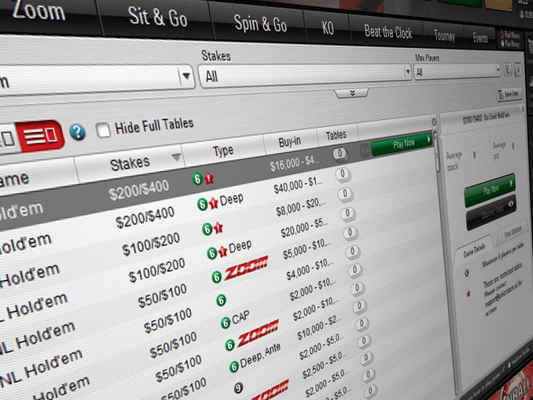The height and width of the screenshot is (400, 533).
Task: Click the red star in the $20,000 Deep row
Action: click(x=223, y=251)
